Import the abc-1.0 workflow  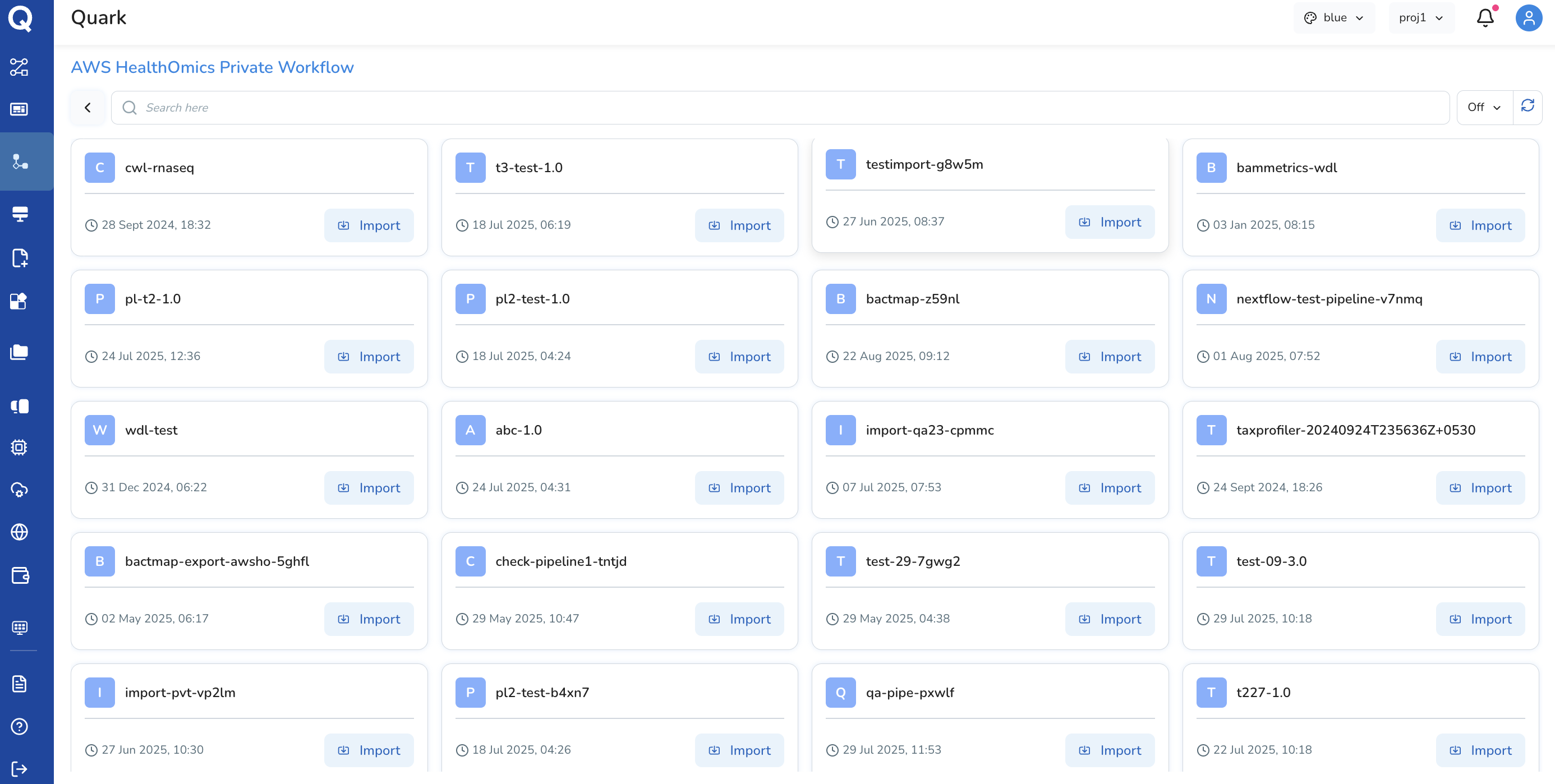pos(739,488)
